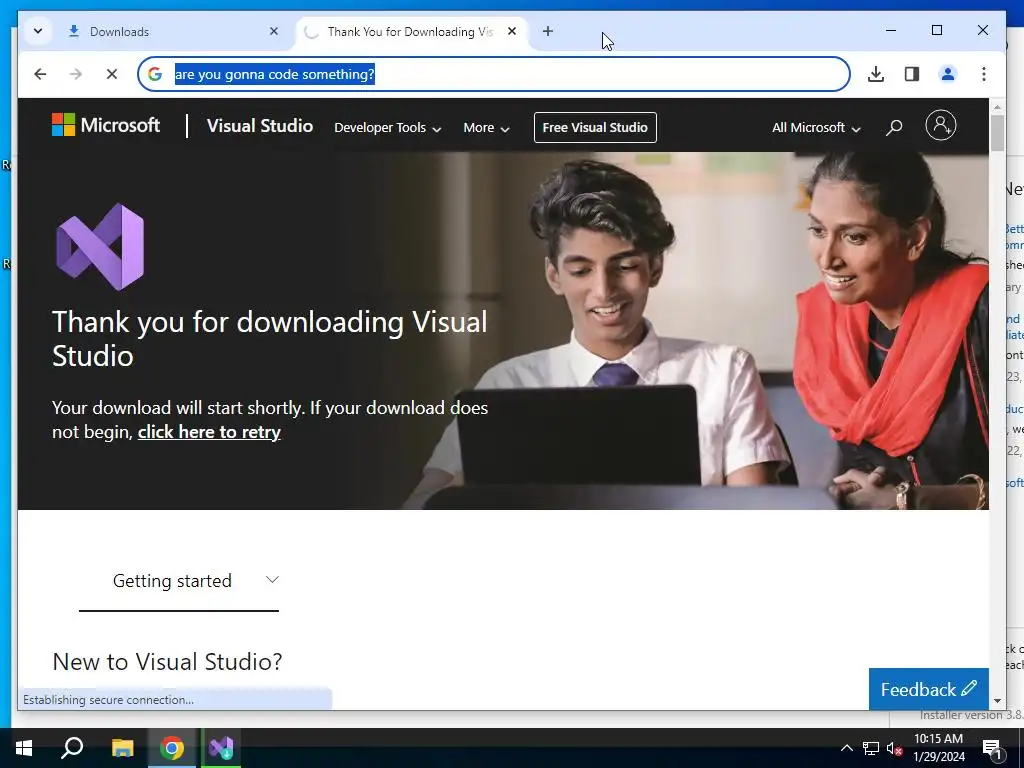Show hidden system tray icons
This screenshot has width=1024, height=768.
coord(846,748)
